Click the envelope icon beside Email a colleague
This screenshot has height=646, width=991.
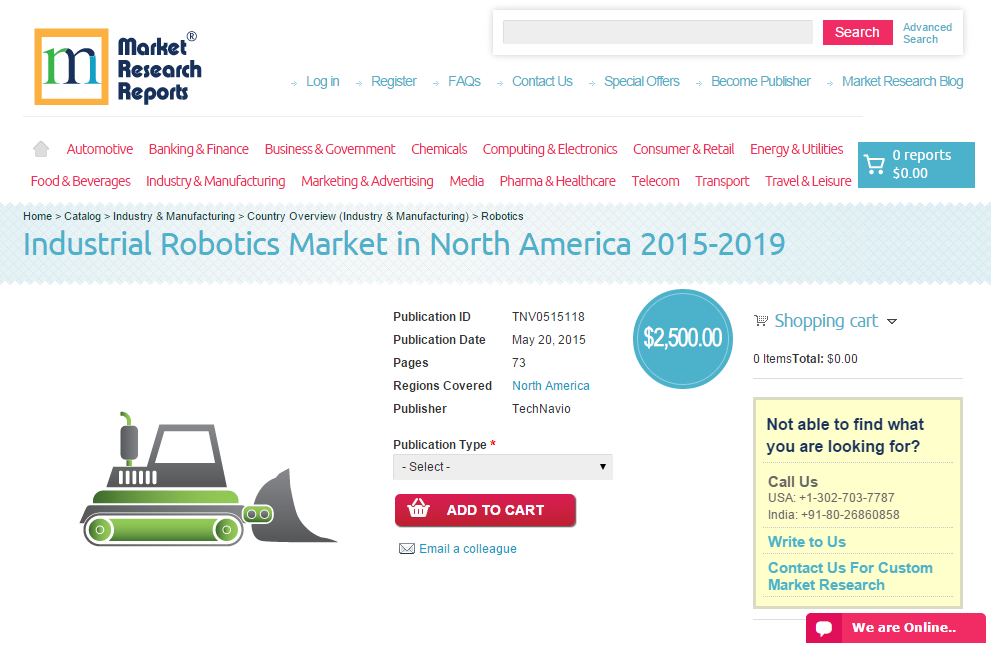click(406, 548)
